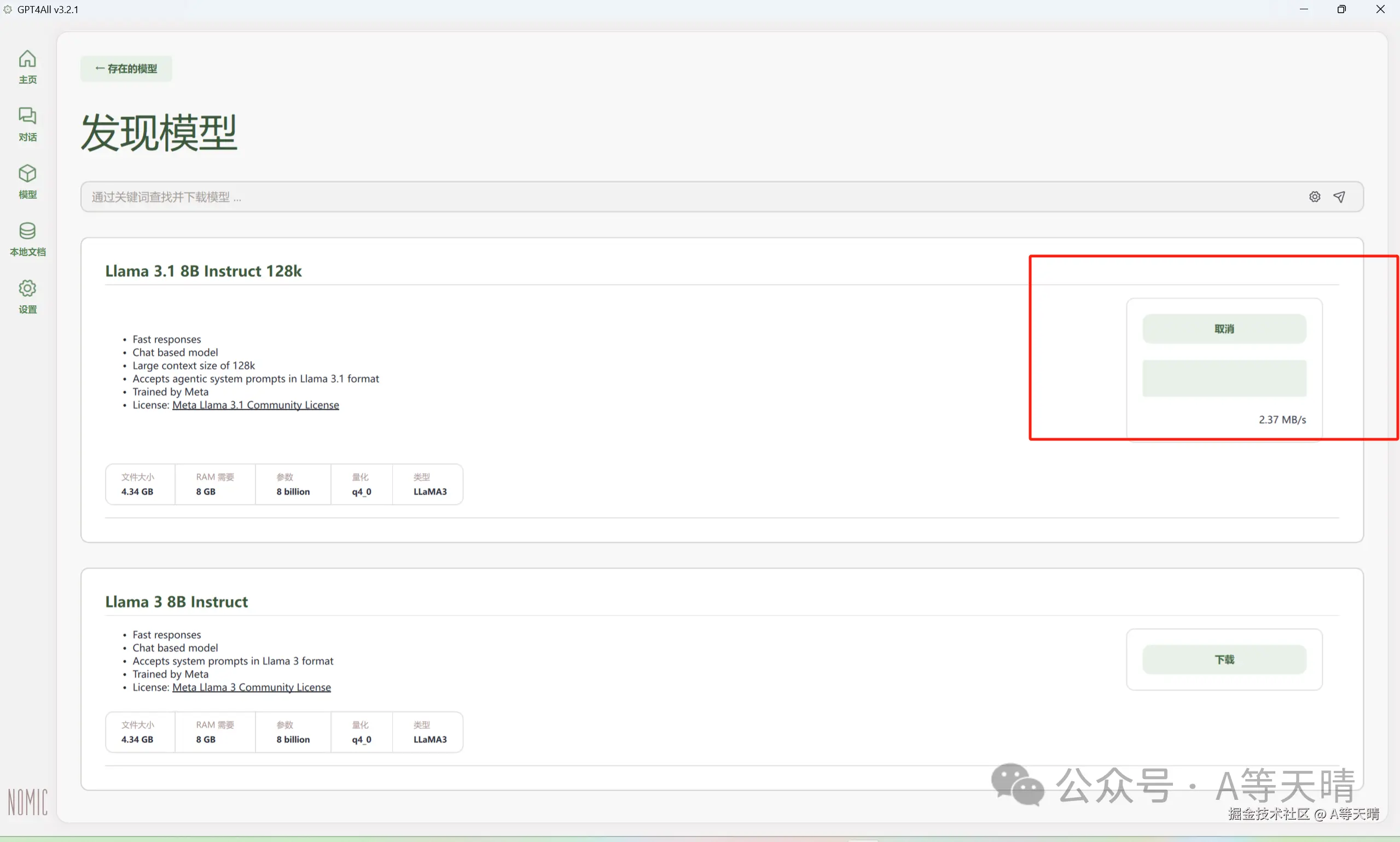Image resolution: width=1400 pixels, height=842 pixels.
Task: Click the model keyword search field
Action: 681,197
